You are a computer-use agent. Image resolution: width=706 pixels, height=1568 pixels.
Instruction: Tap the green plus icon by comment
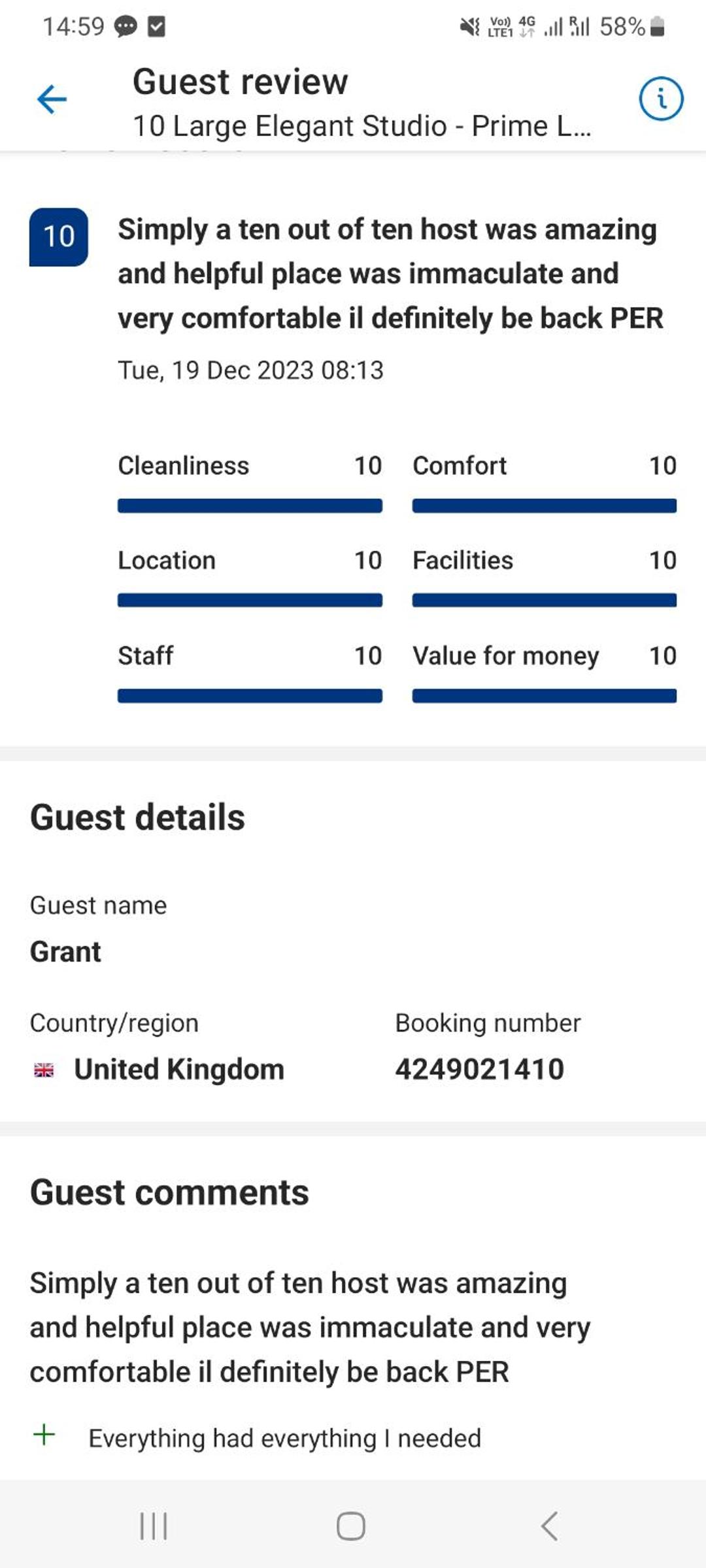coord(44,1435)
